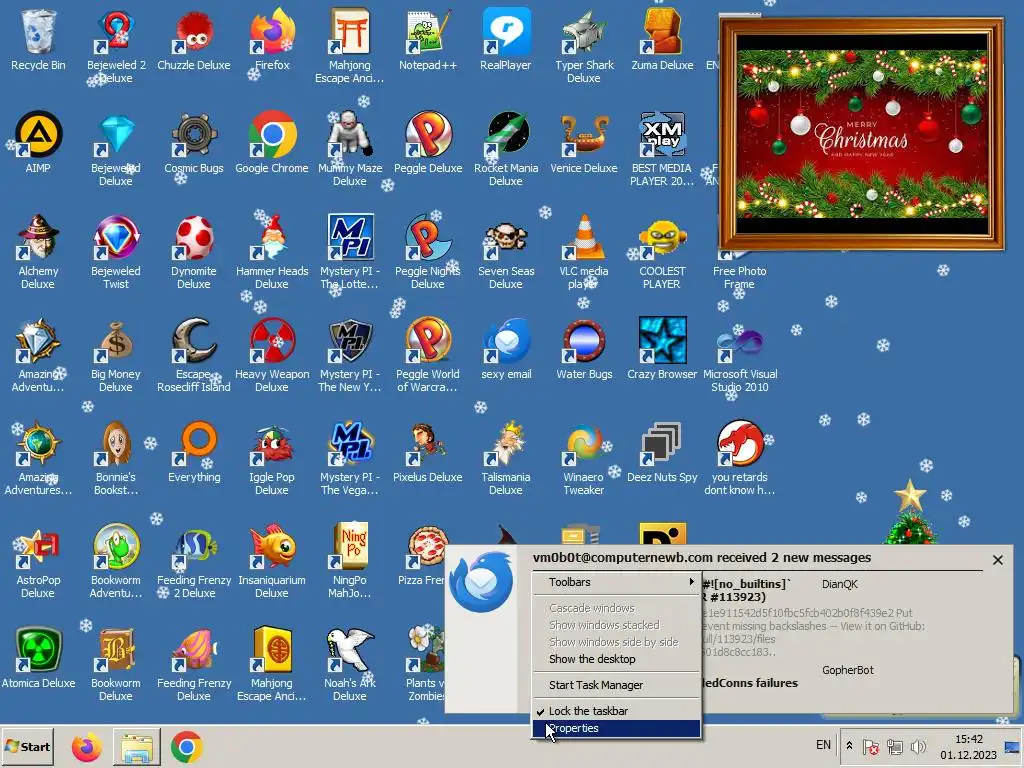Screen dimensions: 1024x768
Task: Open the Recycle Bin desktop icon
Action: (x=38, y=40)
